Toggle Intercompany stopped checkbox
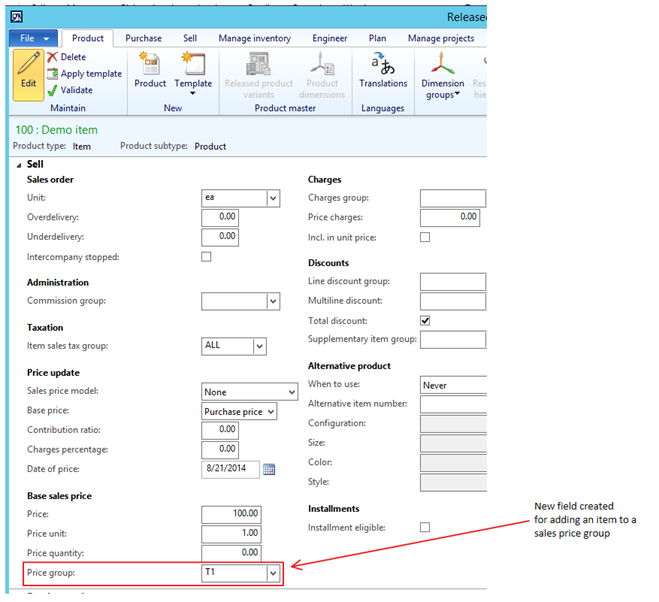 click(x=207, y=257)
